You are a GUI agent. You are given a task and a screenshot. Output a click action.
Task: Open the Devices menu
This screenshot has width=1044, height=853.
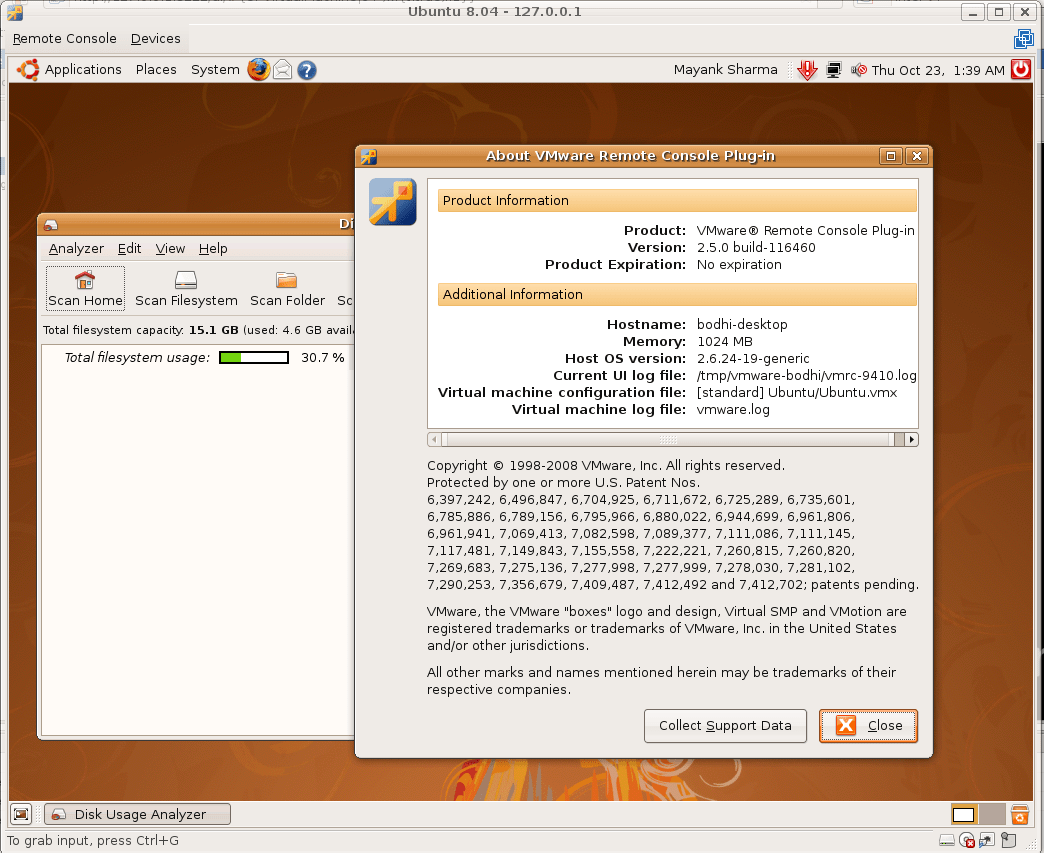156,39
